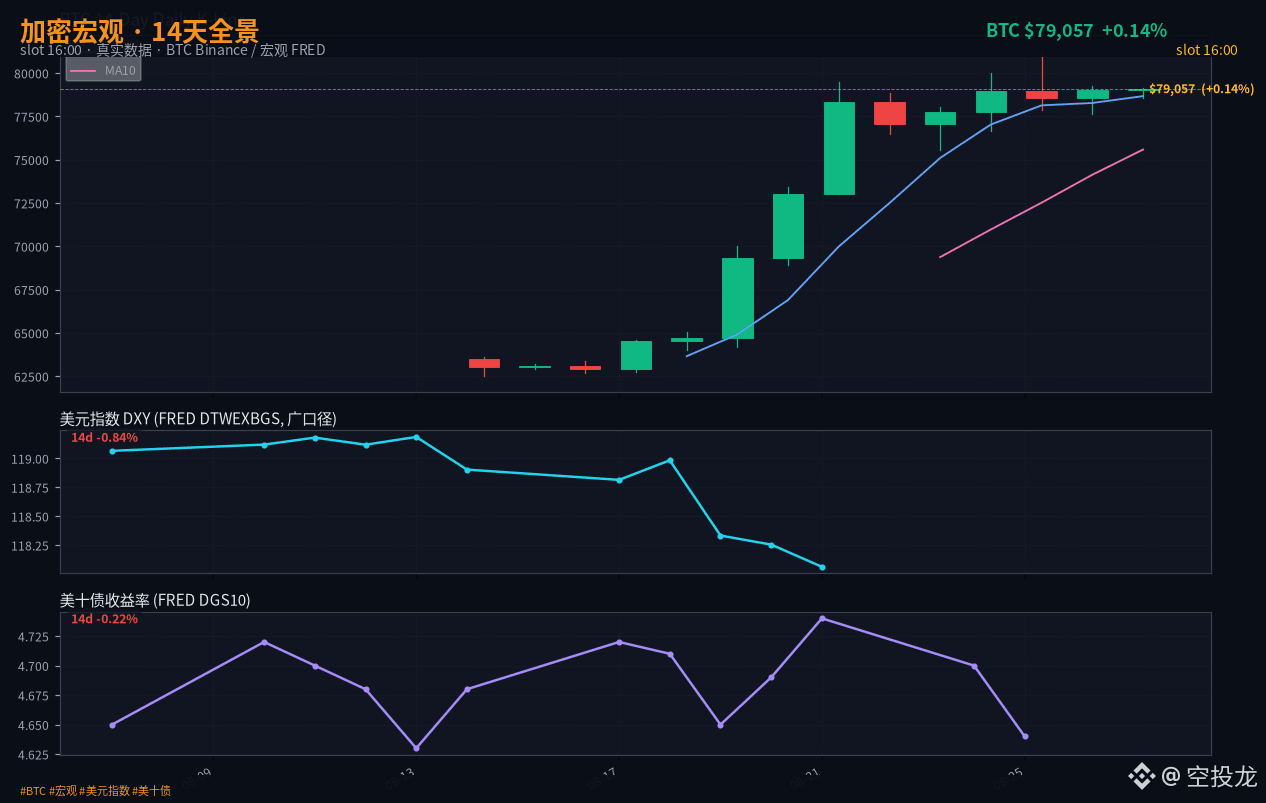Screen dimensions: 1266x803
Task: Click the 4.625 label on yield axis
Action: pyautogui.click(x=32, y=755)
